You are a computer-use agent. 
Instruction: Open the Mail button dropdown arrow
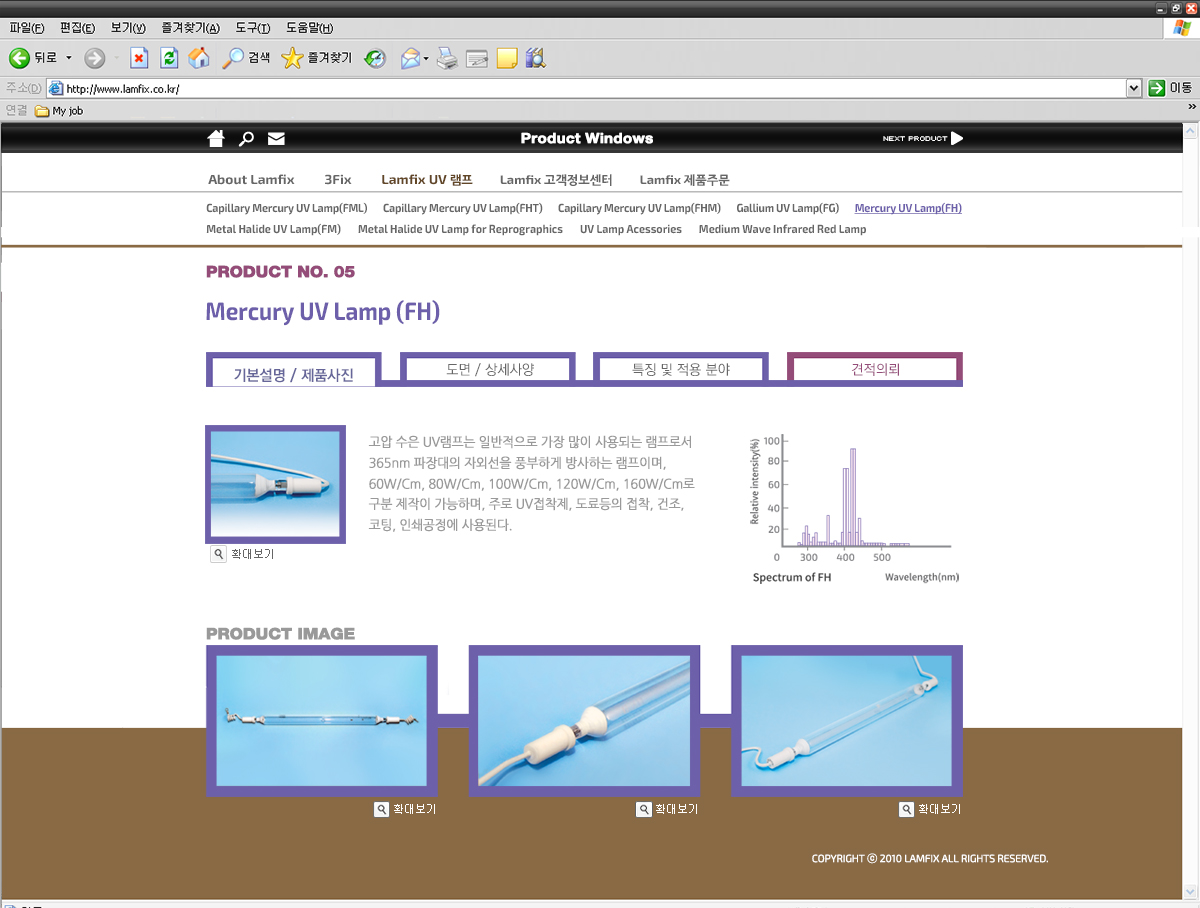(x=426, y=58)
